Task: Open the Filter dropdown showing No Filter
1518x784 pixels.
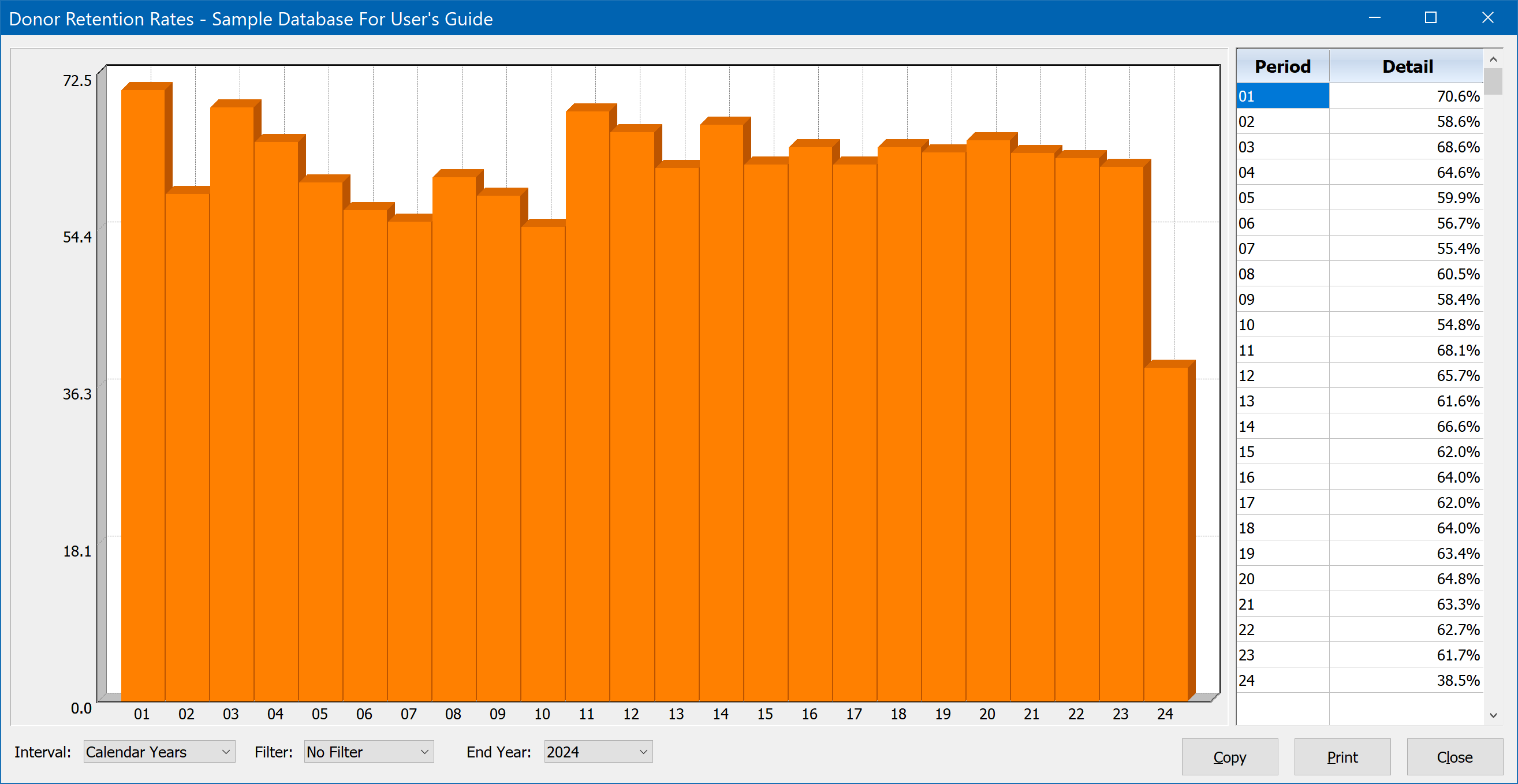Action: (369, 752)
